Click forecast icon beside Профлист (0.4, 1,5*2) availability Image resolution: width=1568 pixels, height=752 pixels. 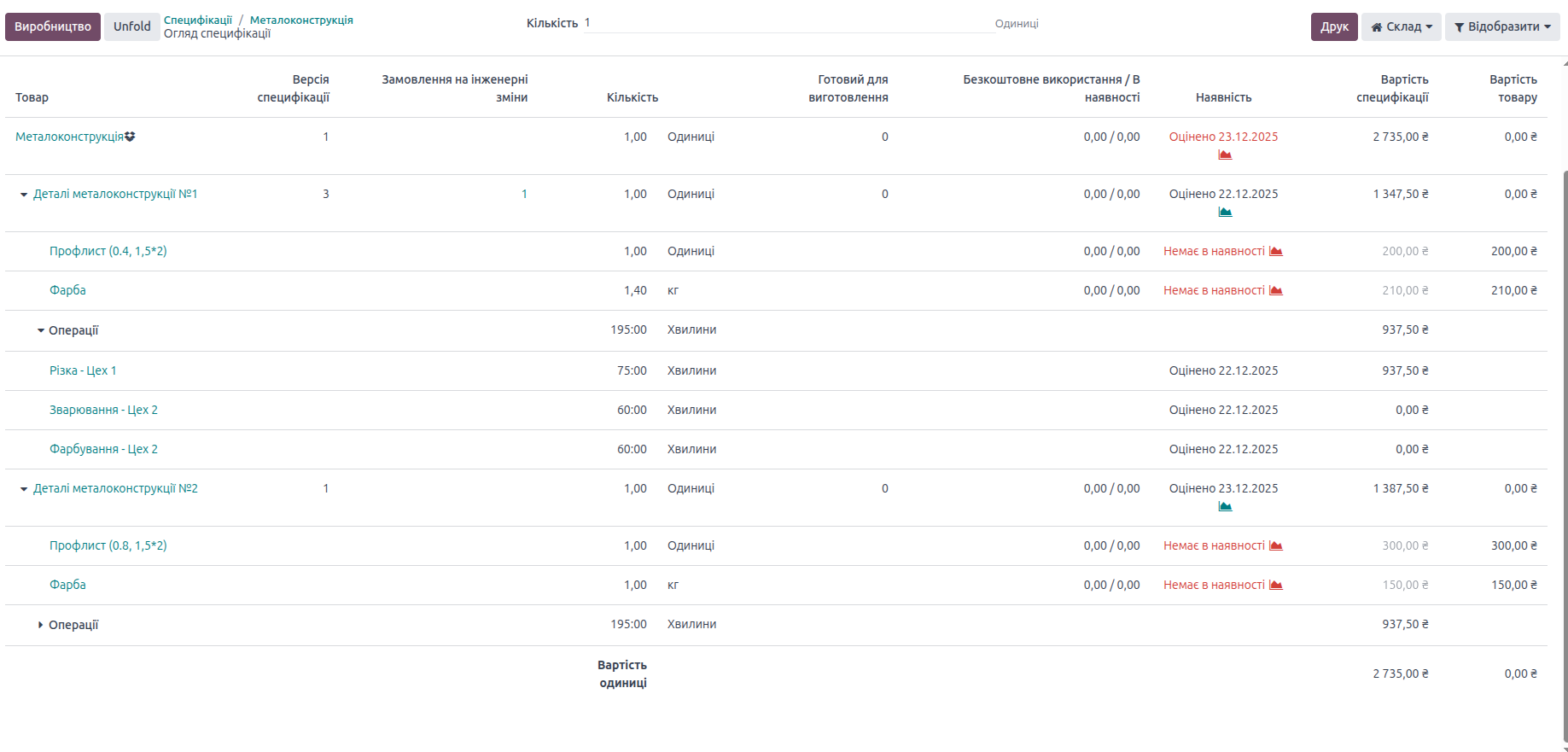1276,251
